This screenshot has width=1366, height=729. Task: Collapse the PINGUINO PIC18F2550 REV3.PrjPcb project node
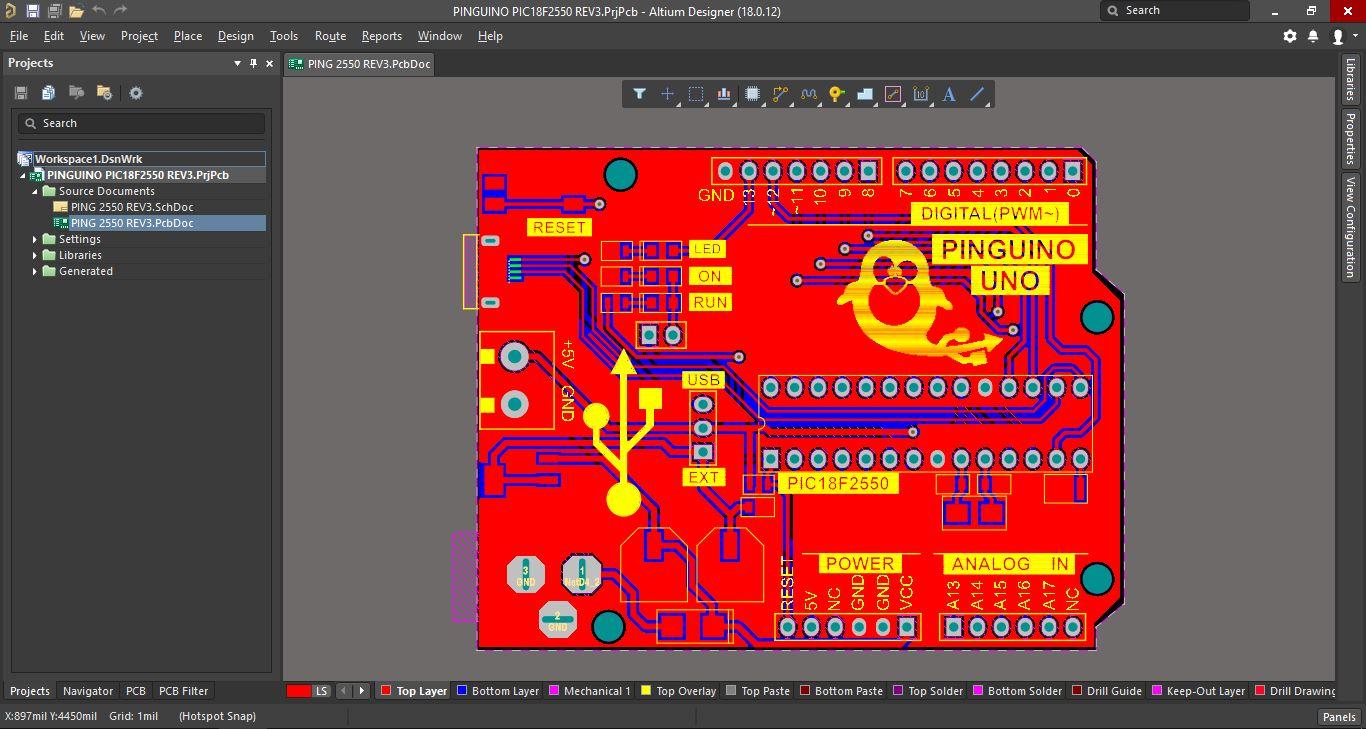click(x=23, y=175)
